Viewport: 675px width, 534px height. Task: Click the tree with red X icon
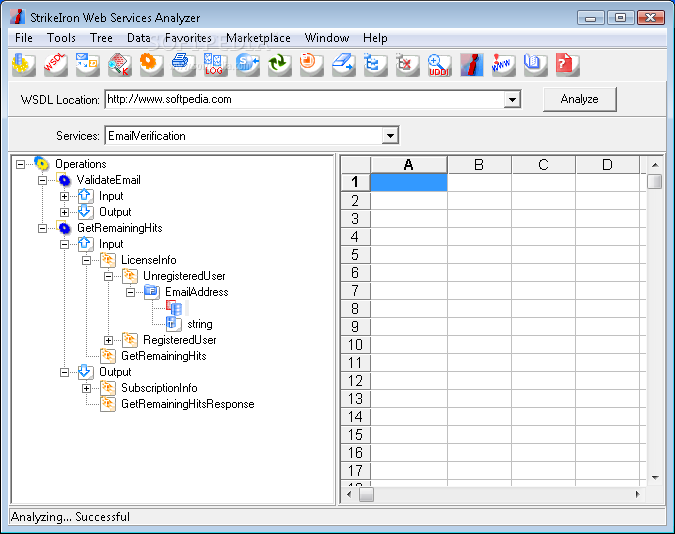tap(407, 65)
